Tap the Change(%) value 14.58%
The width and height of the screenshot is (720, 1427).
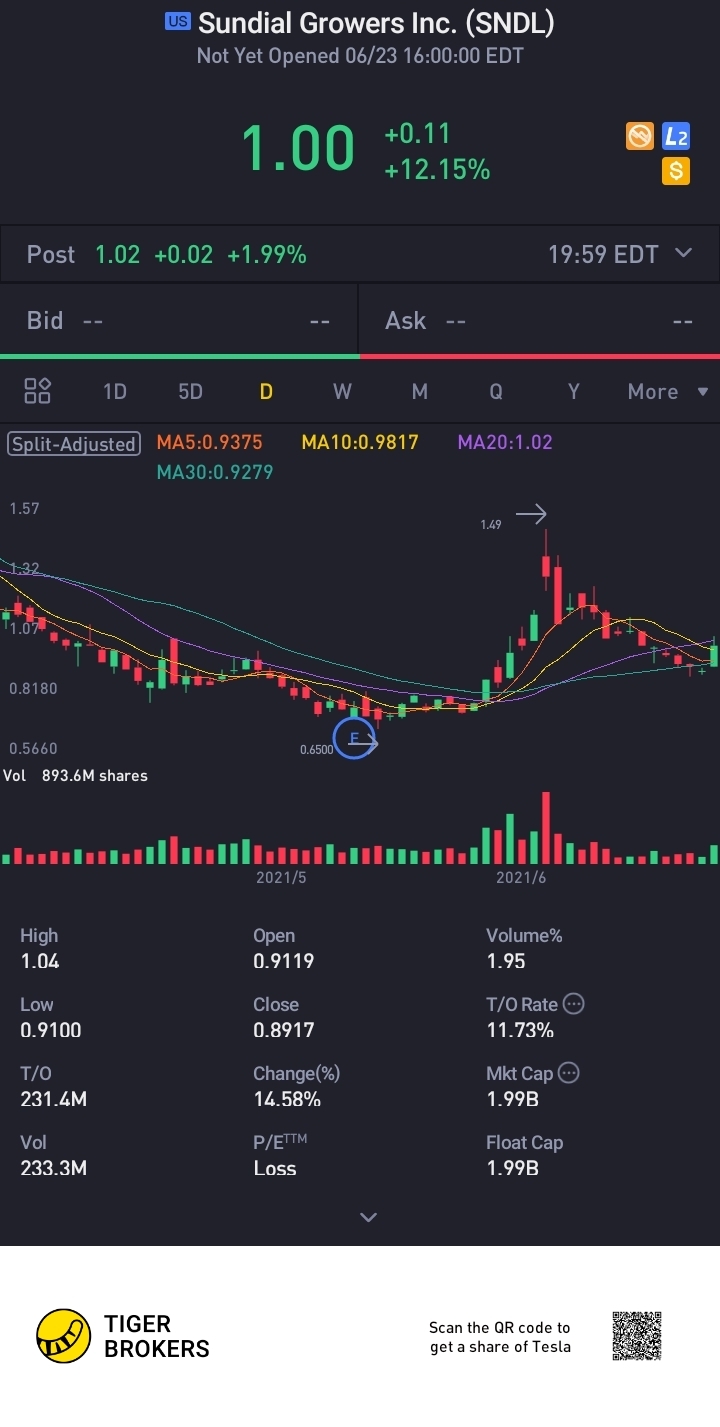(287, 1099)
